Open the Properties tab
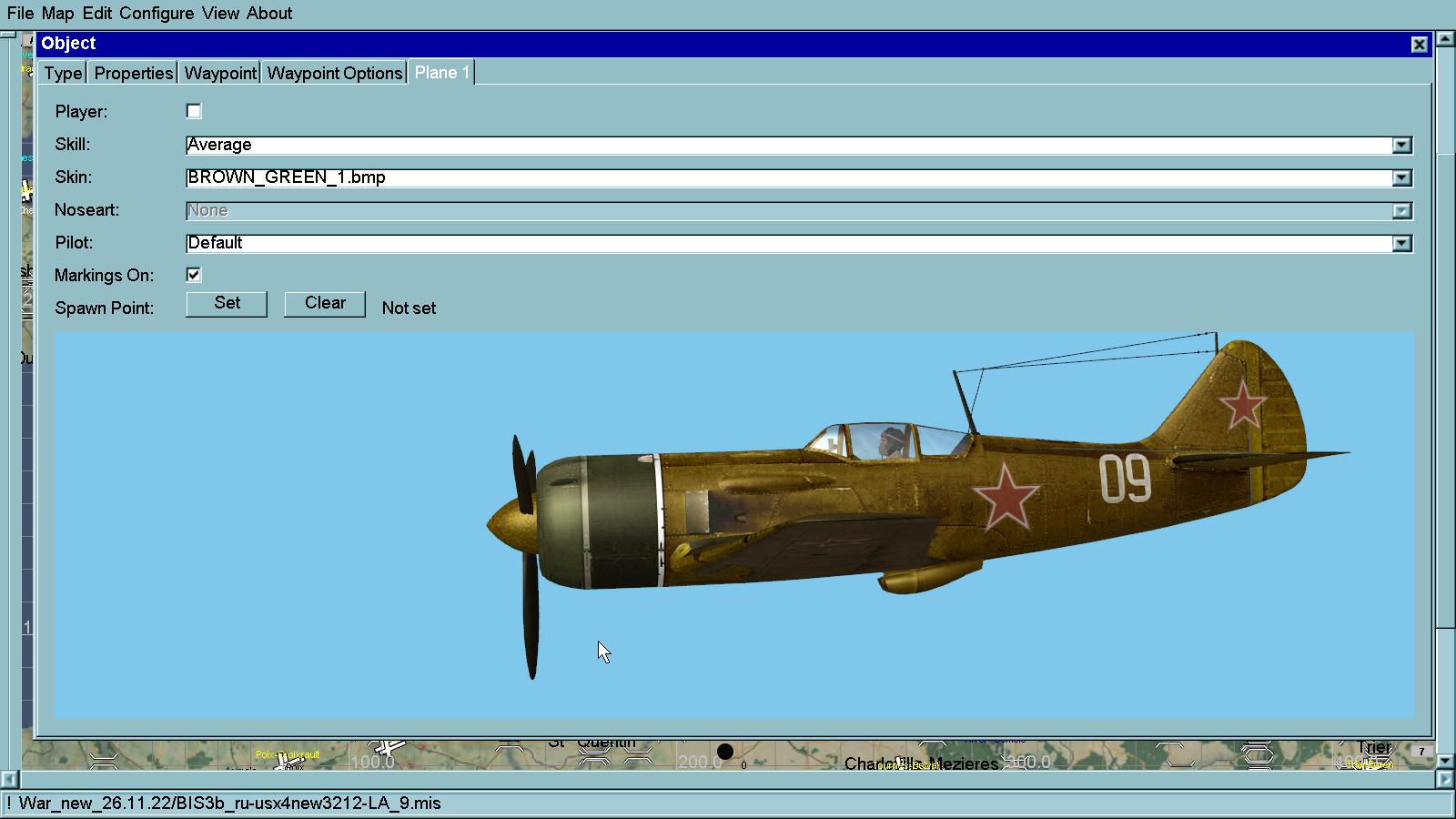The height and width of the screenshot is (819, 1456). [133, 73]
